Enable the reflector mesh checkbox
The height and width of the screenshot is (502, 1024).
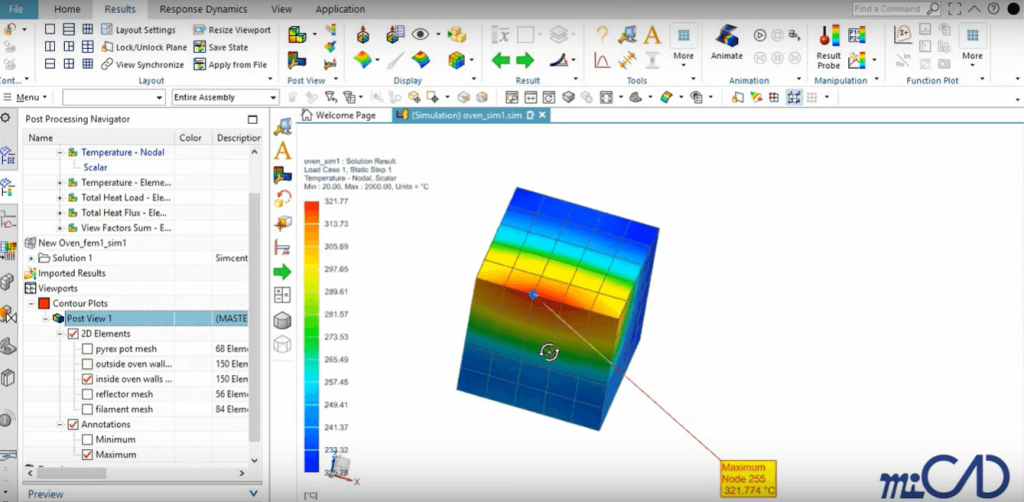pyautogui.click(x=88, y=394)
